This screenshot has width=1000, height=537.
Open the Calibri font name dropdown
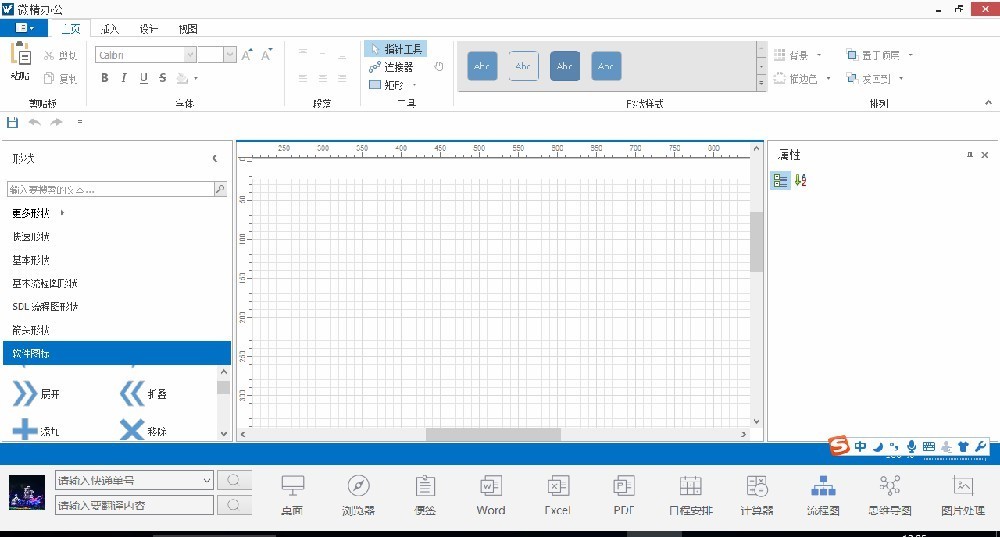point(230,55)
